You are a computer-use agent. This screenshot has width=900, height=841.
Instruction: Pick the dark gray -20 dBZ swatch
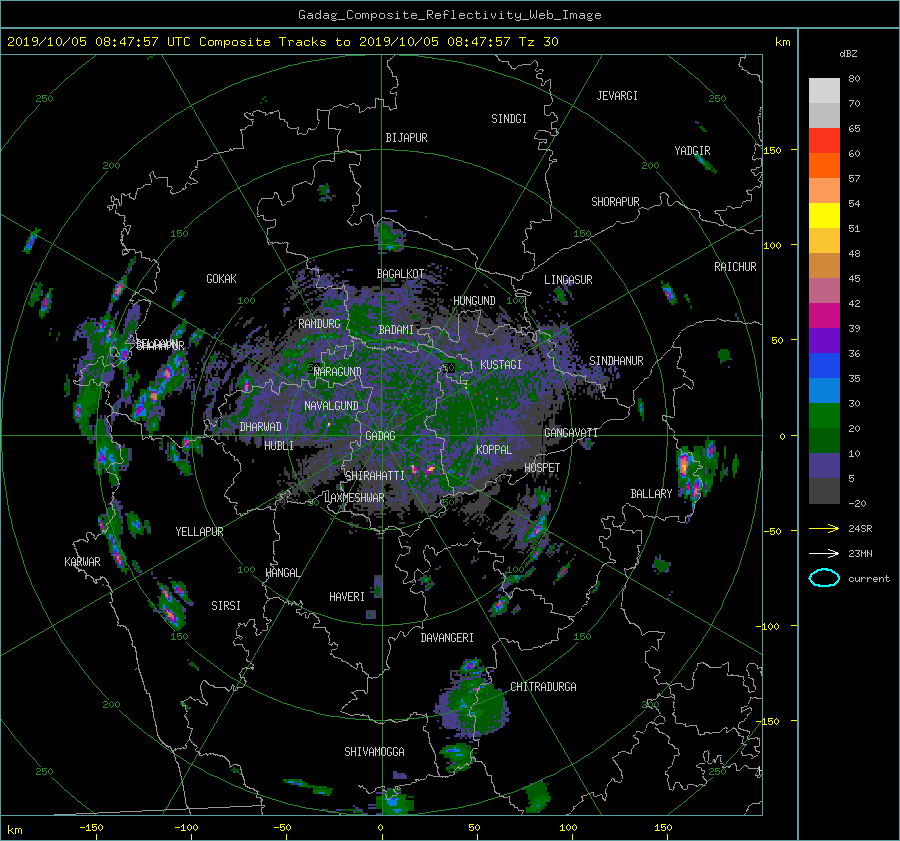coord(824,491)
